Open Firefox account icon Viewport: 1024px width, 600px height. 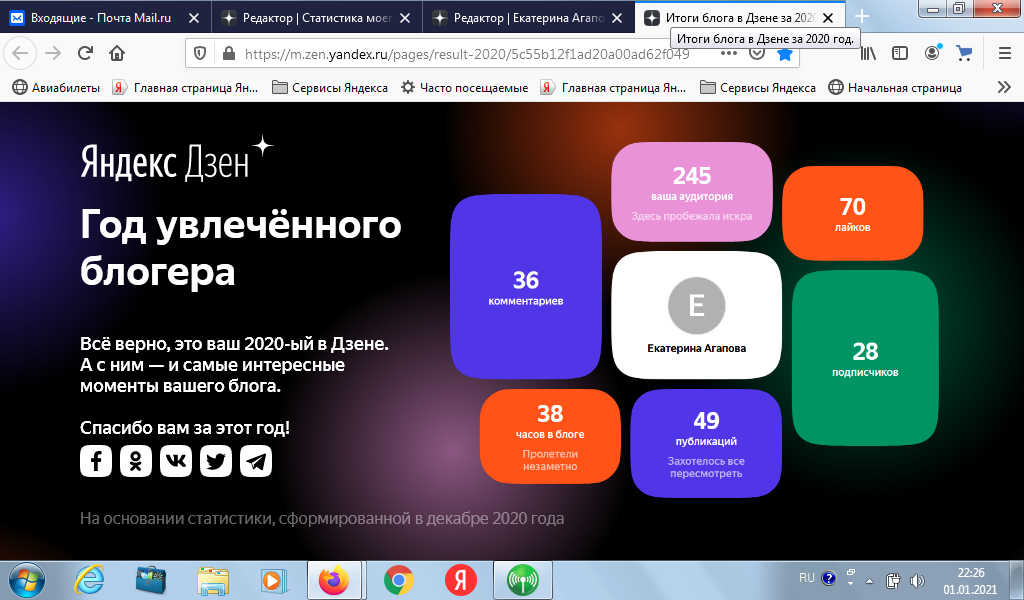click(x=933, y=53)
